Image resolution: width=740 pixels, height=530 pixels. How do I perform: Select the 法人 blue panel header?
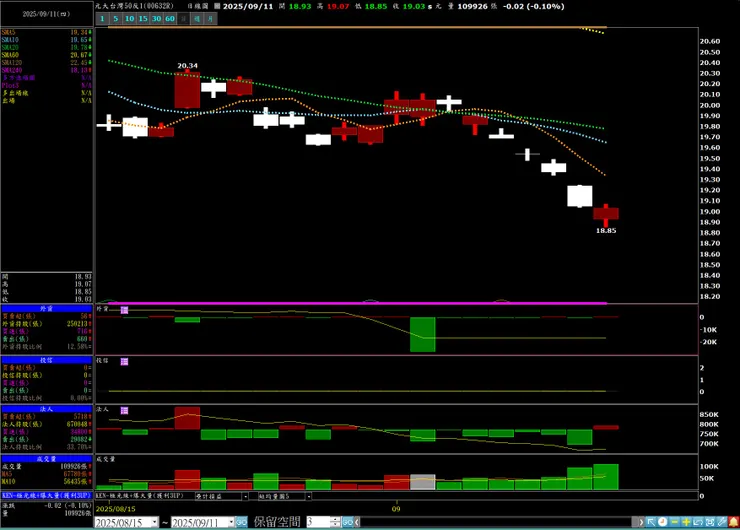coord(47,409)
